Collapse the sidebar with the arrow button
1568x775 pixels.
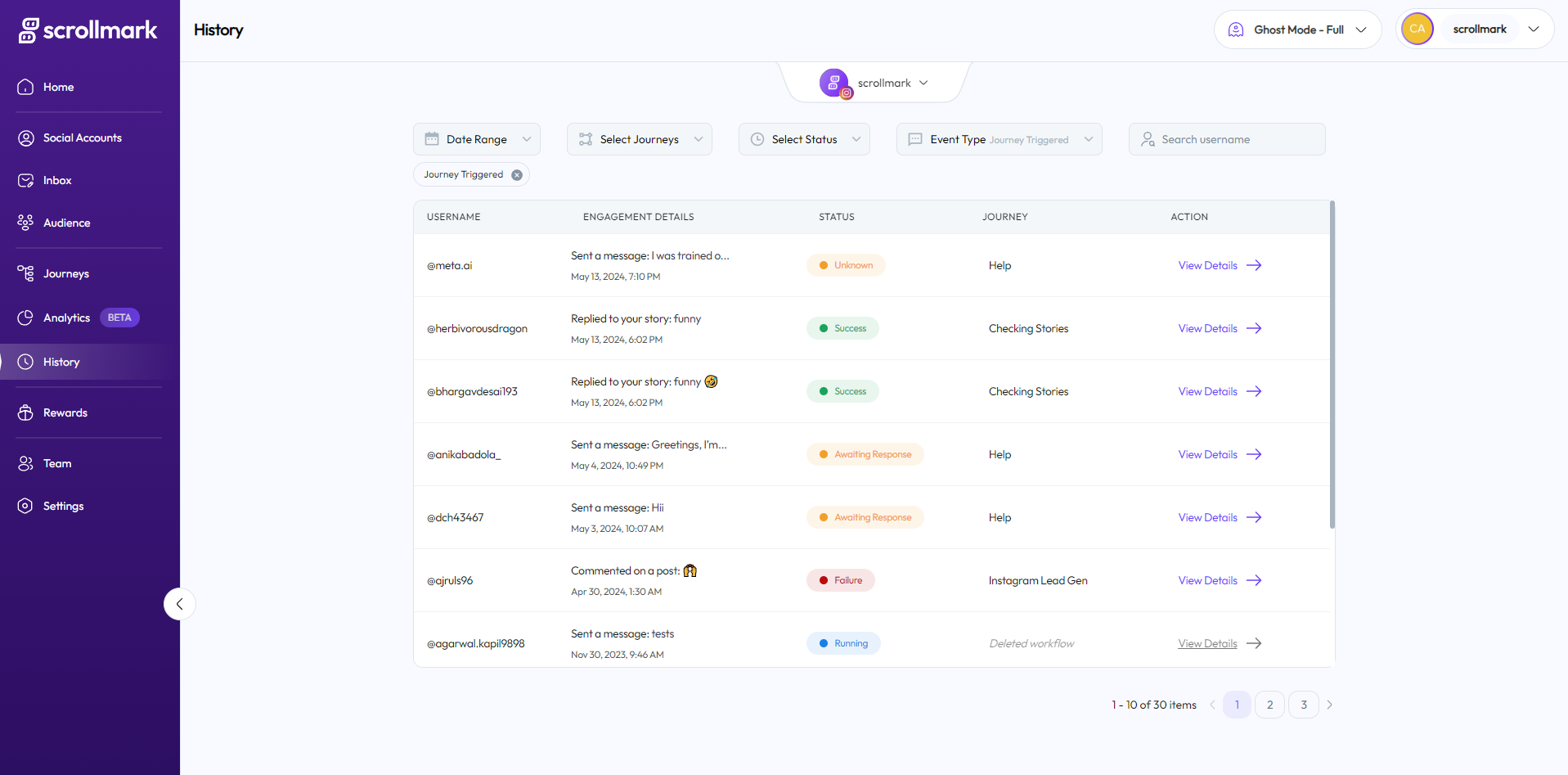click(179, 604)
